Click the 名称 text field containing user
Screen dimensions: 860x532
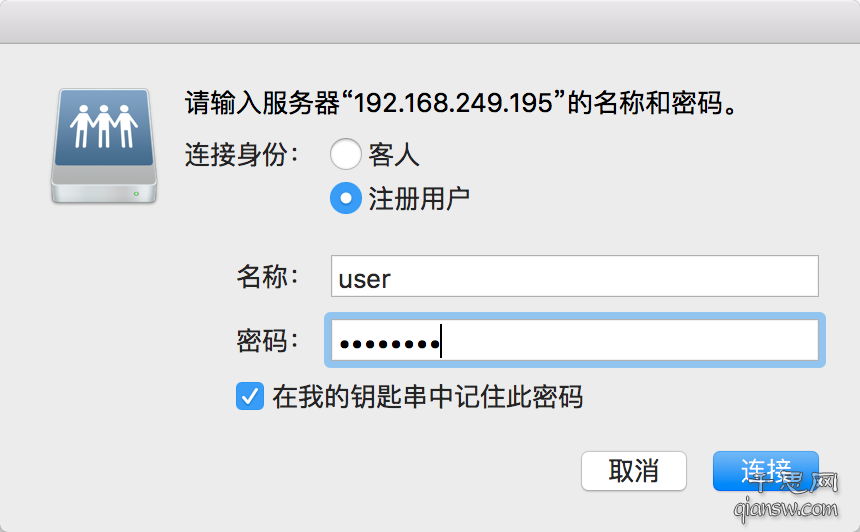(575, 276)
